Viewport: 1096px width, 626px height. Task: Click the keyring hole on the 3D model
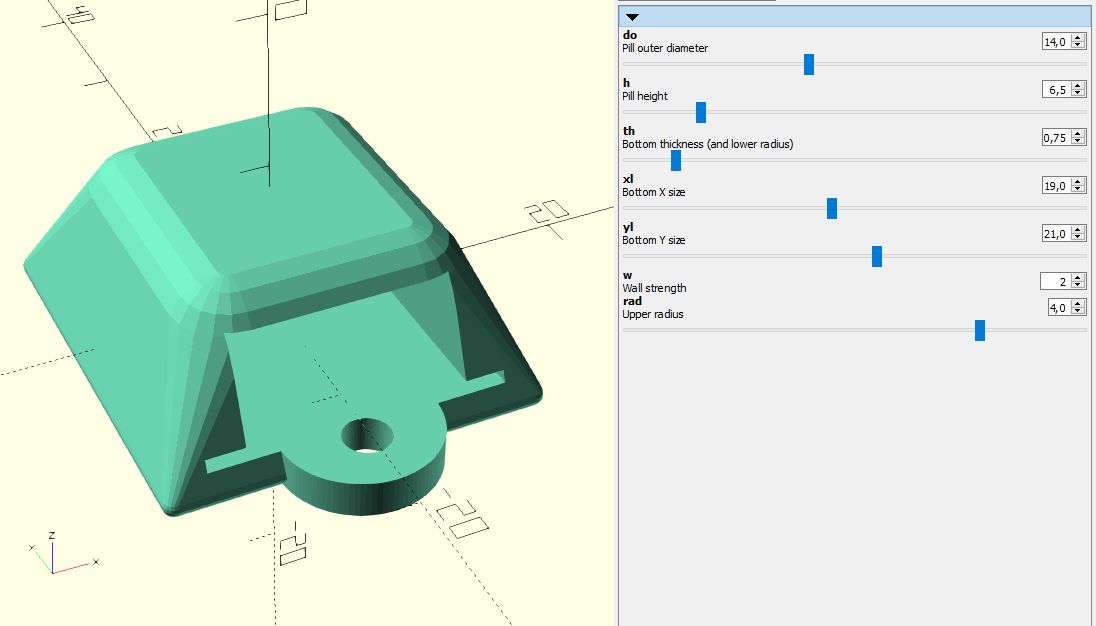tap(367, 435)
